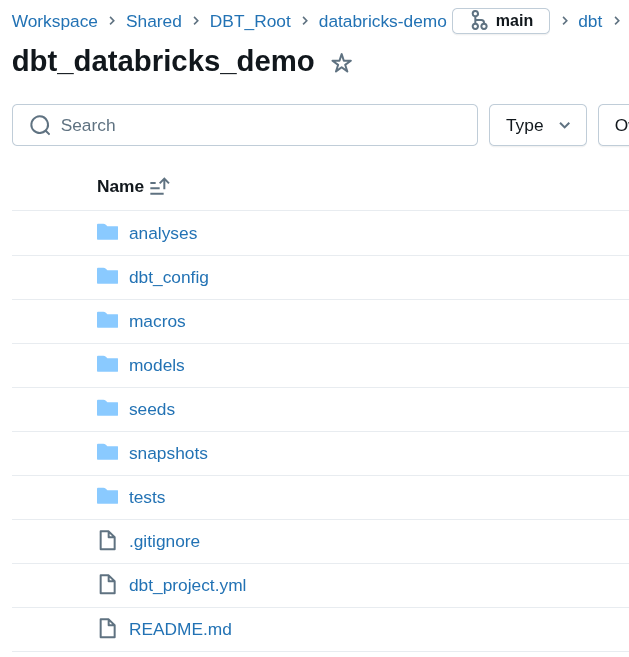Open the databricks-demo breadcrumb link
The height and width of the screenshot is (657, 629).
click(x=382, y=21)
